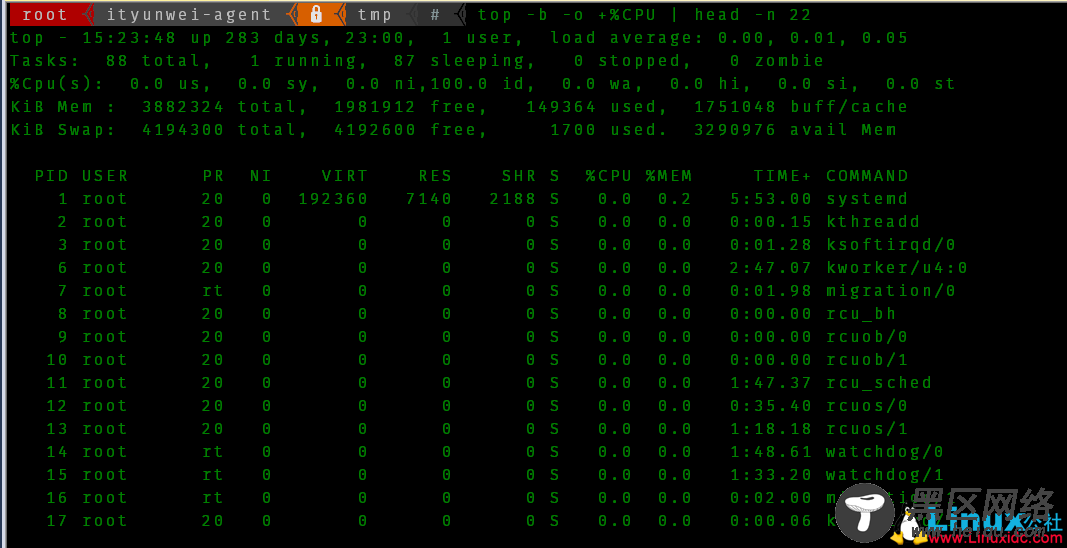Click the 'rcuos/0' process name

(867, 406)
